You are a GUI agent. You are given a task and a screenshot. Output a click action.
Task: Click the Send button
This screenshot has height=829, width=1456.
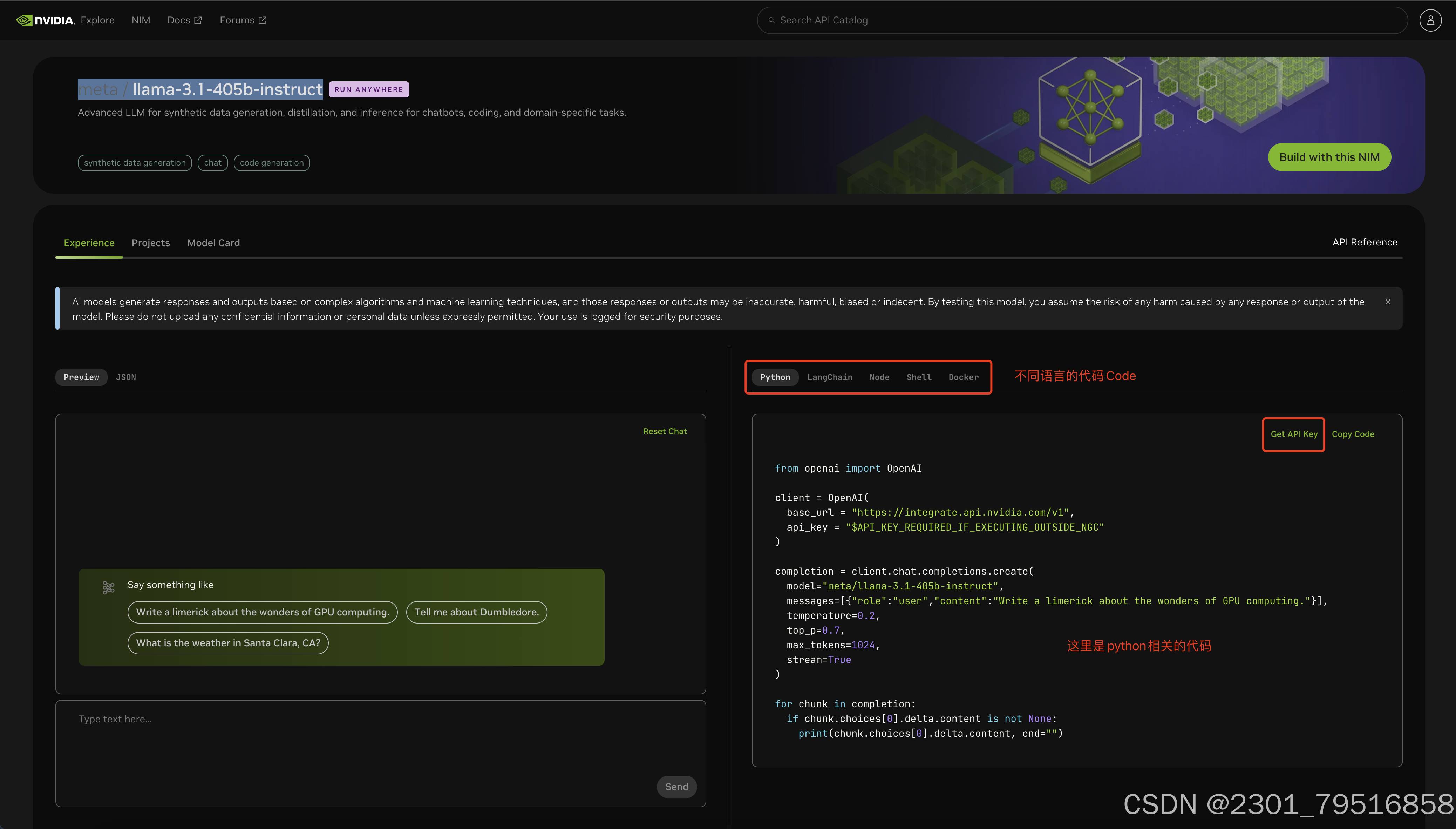[676, 787]
